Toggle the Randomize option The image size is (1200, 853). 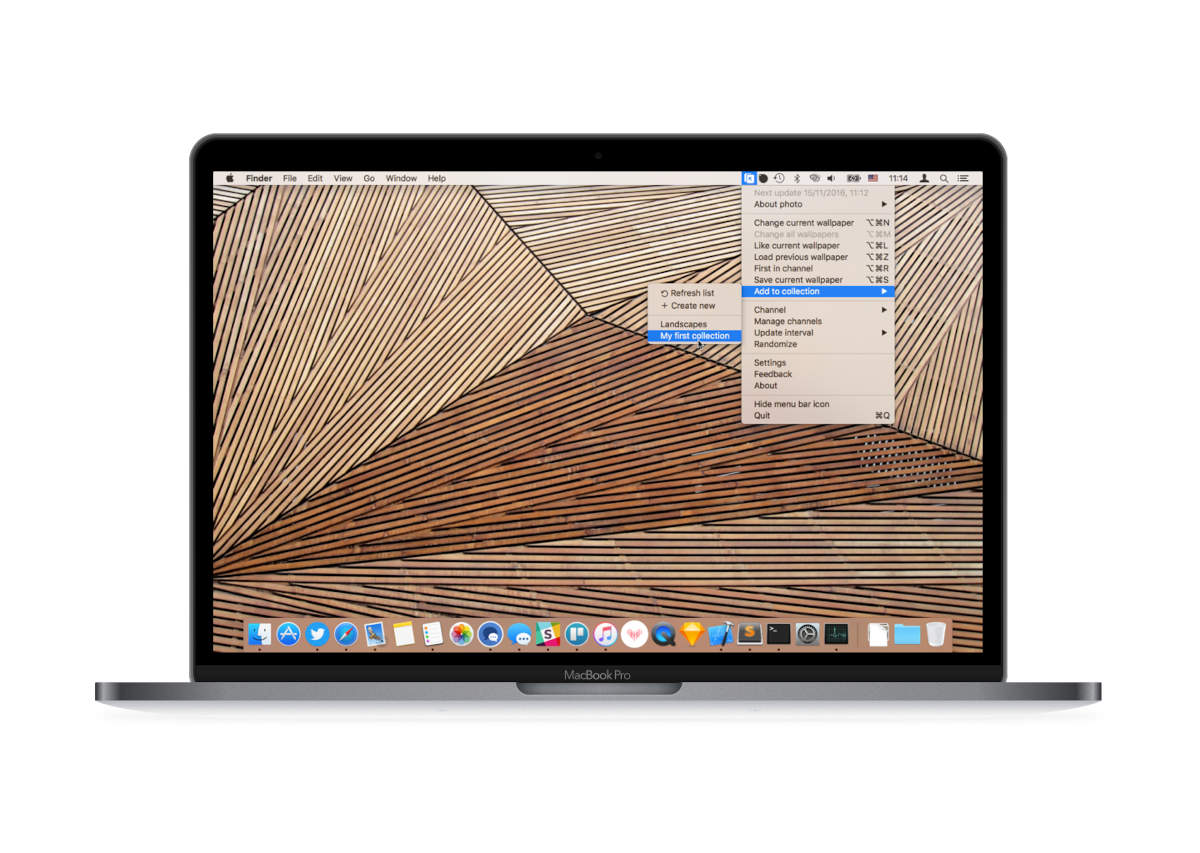(x=818, y=344)
